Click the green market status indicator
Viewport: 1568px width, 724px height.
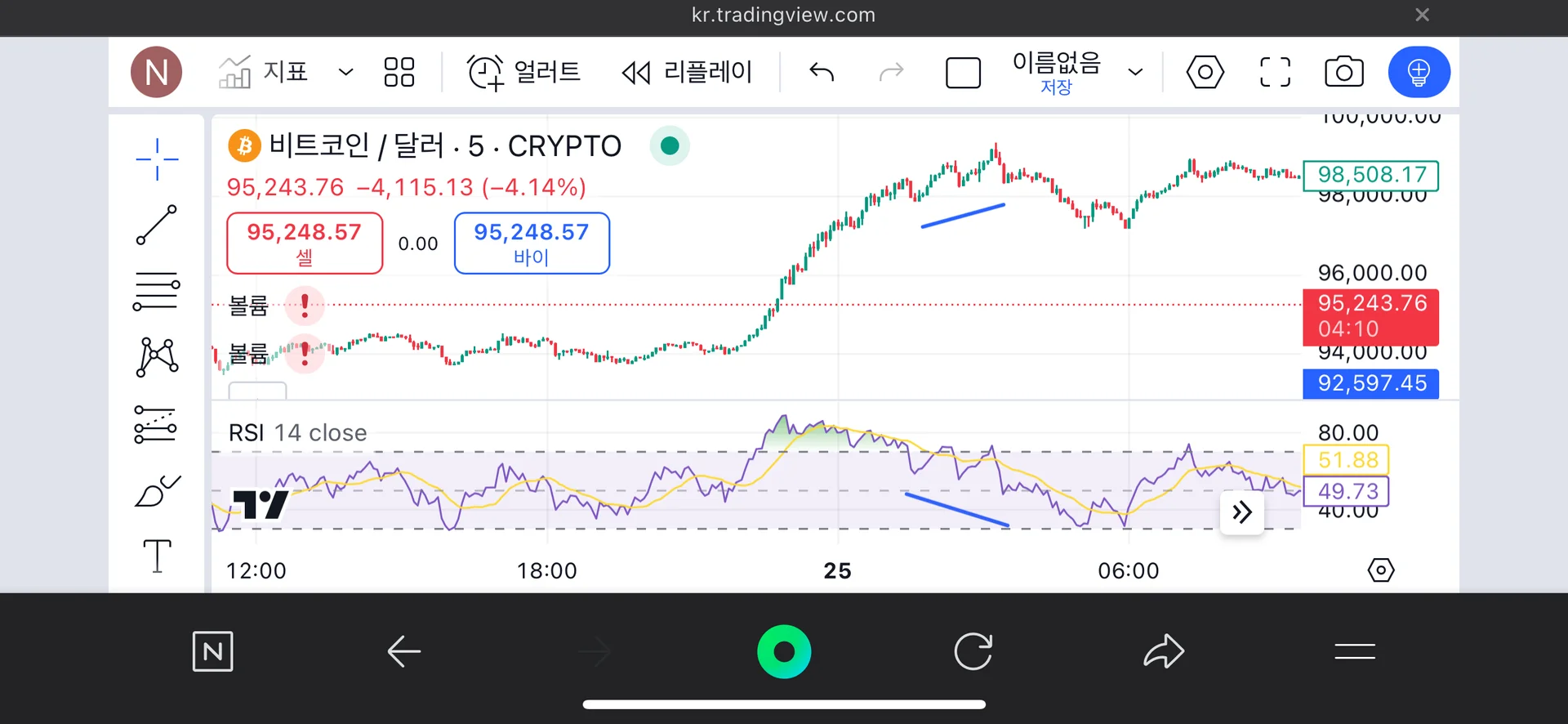click(670, 145)
